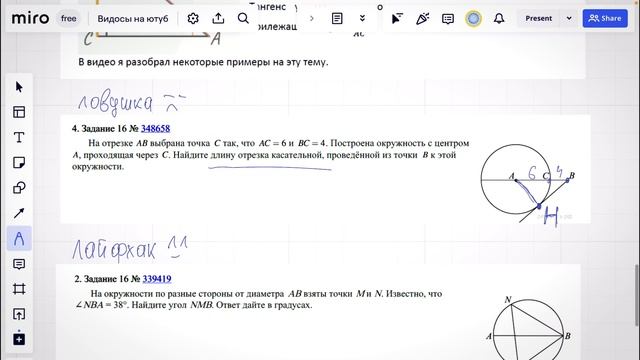Open Present options dropdown arrow

pos(569,18)
